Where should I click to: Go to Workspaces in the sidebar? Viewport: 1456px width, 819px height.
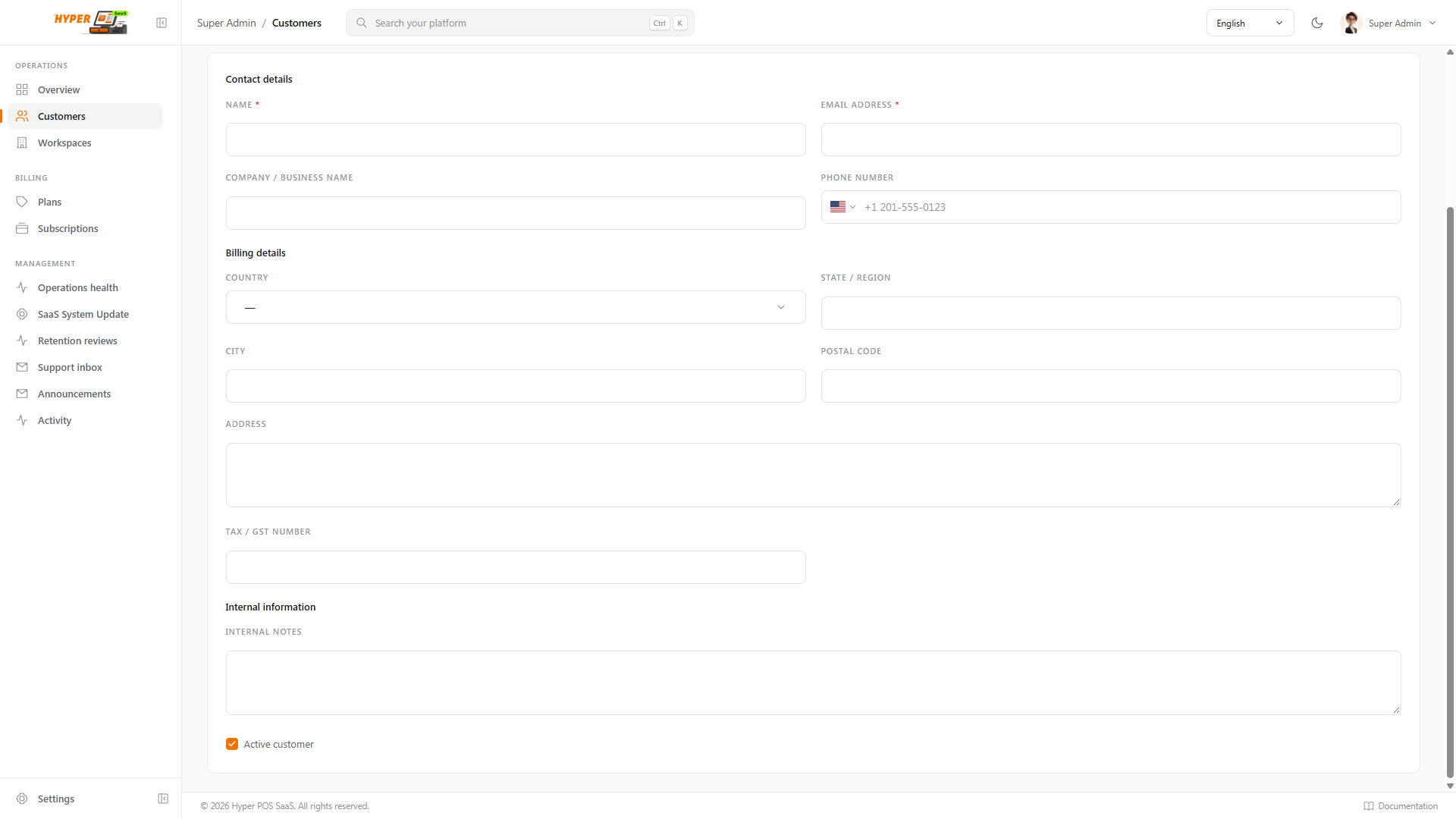point(85,143)
